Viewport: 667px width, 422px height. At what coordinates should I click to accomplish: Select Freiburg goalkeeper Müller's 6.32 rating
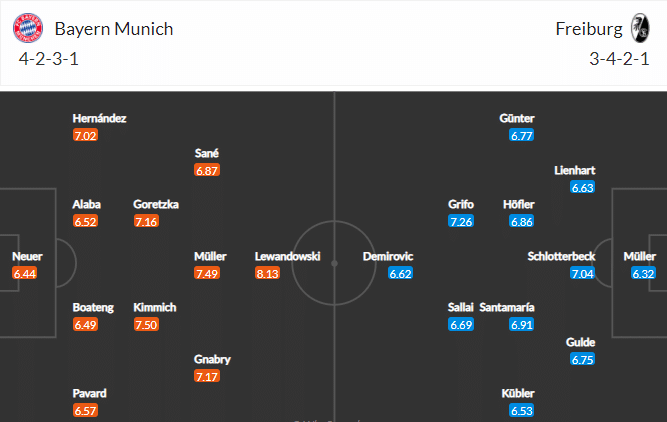[x=643, y=273]
